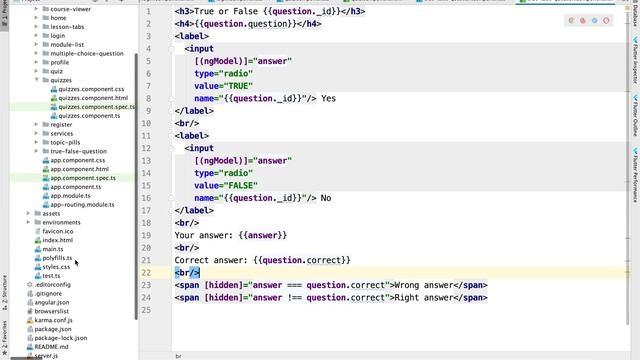
Task: Click the .editorconfig gear icon
Action: click(30, 285)
